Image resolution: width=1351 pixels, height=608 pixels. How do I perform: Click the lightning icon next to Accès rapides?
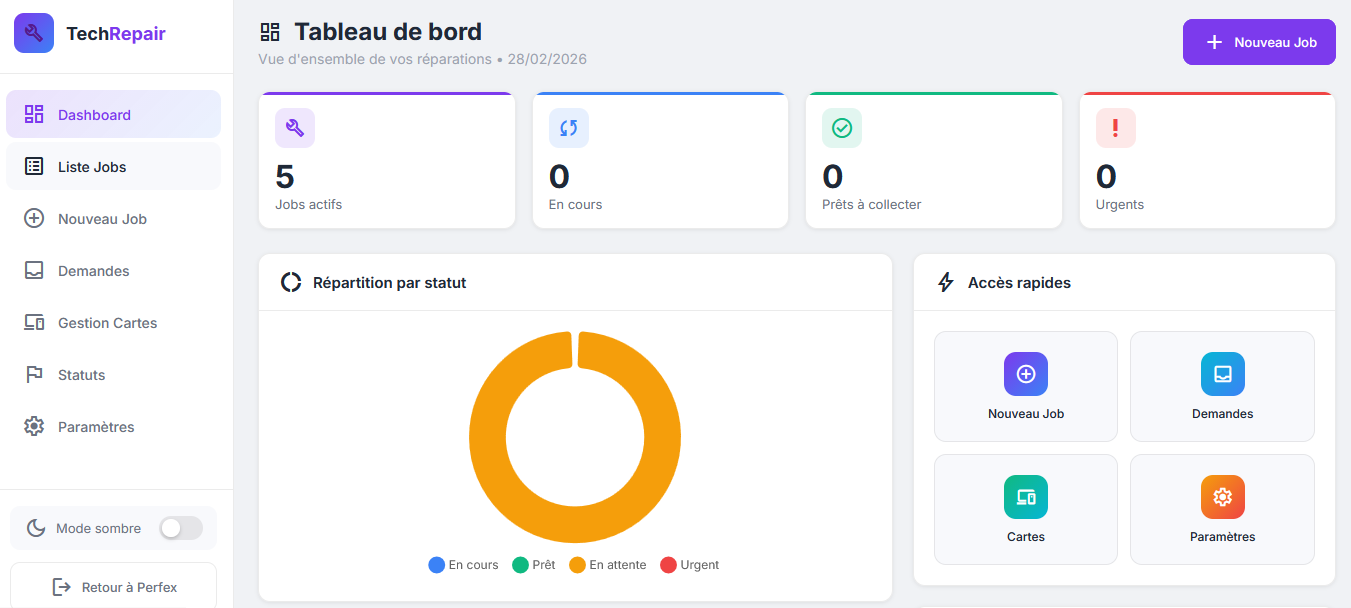[945, 282]
